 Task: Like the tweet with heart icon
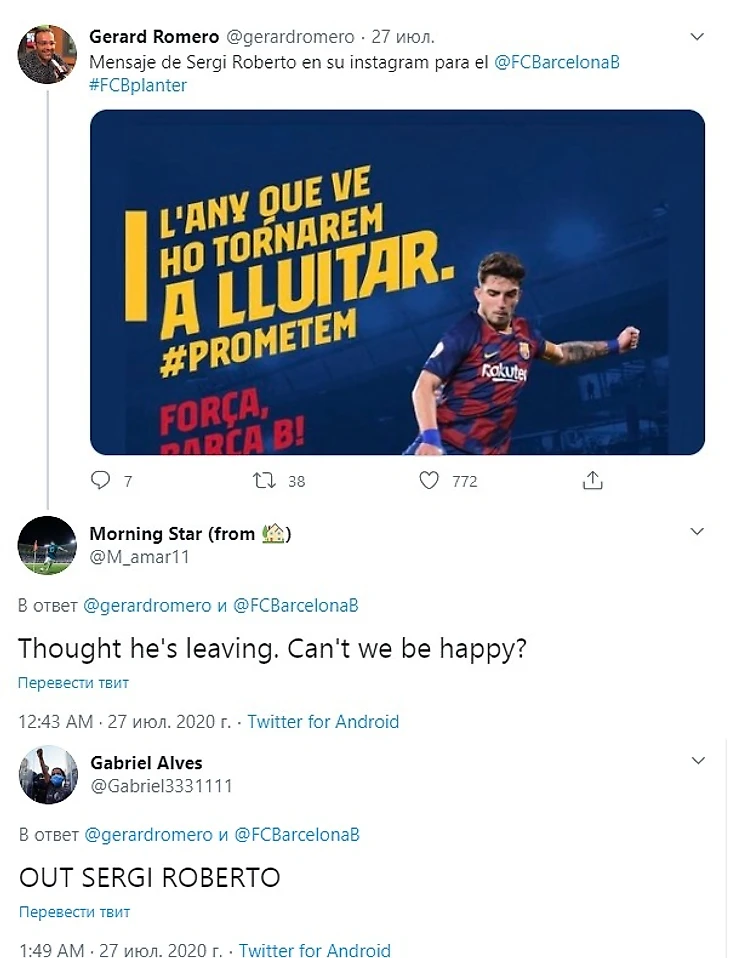(429, 481)
